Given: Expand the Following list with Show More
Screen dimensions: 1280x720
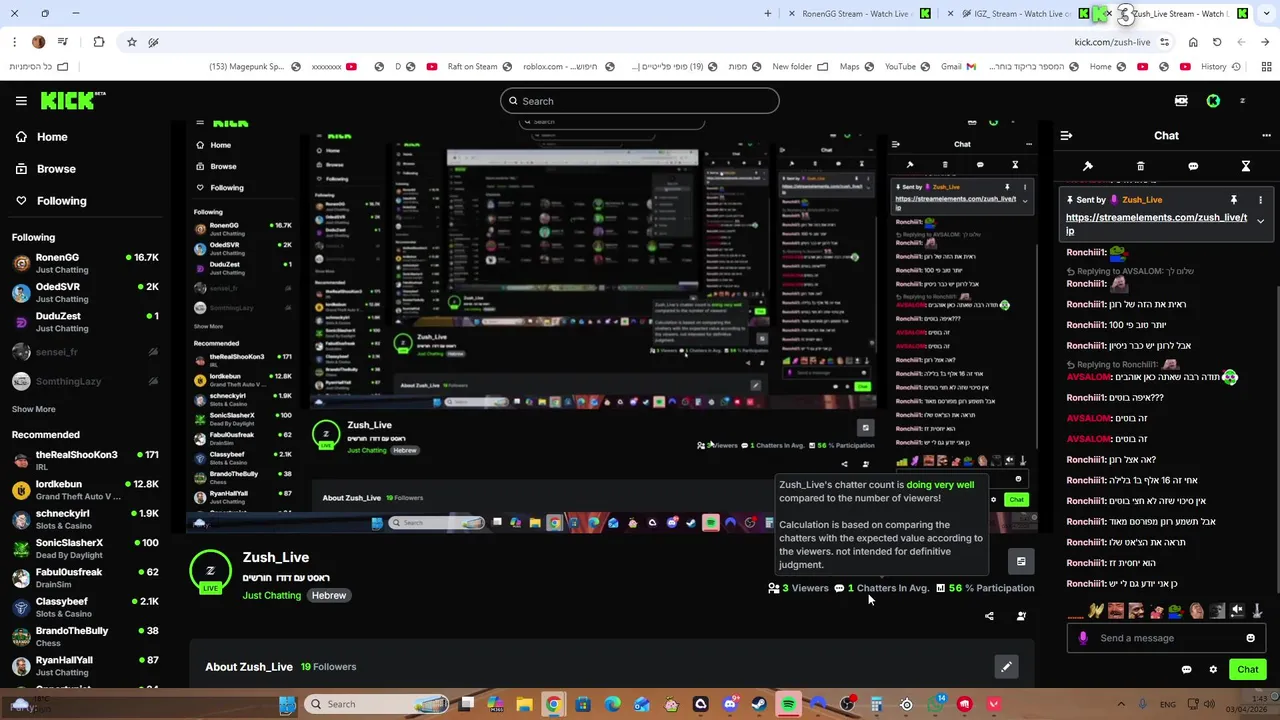Looking at the screenshot, I should tap(33, 409).
